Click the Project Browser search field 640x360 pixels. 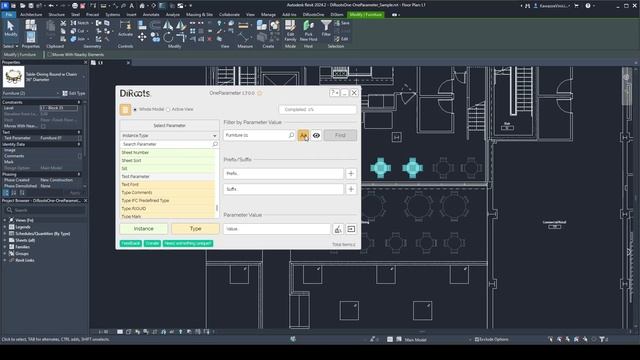(44, 210)
